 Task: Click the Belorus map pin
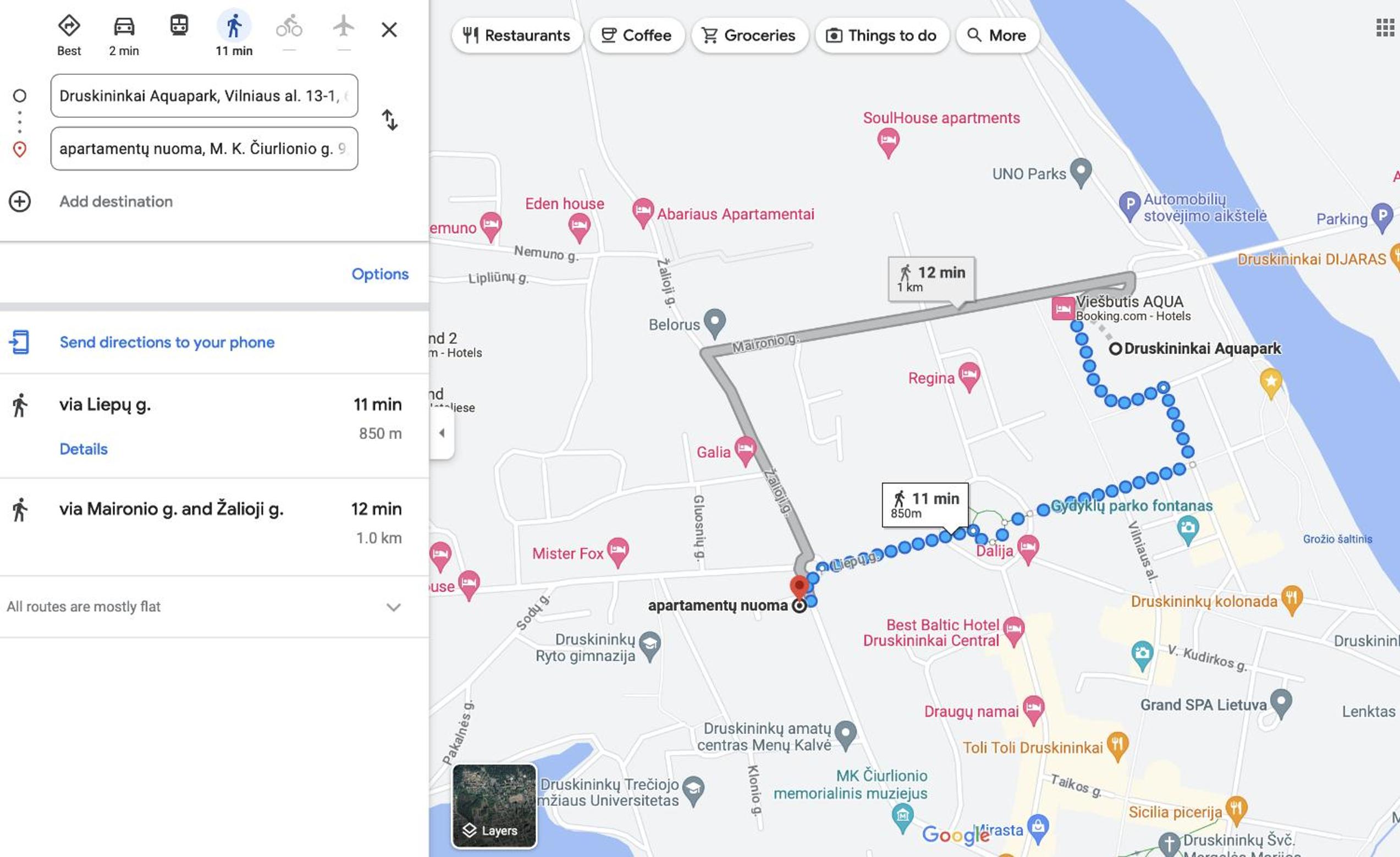(x=715, y=323)
